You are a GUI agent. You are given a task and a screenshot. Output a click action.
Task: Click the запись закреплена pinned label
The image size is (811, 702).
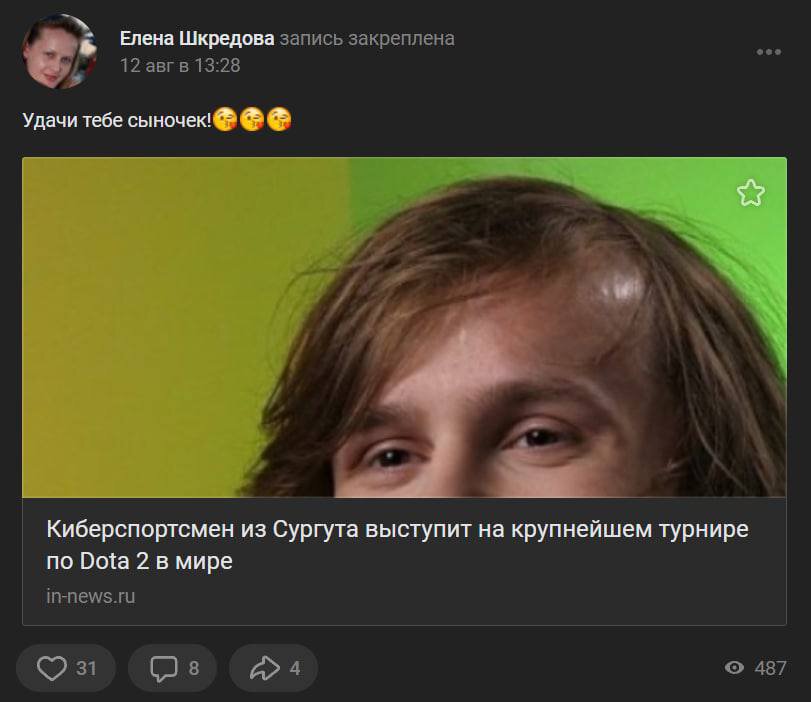(x=367, y=39)
